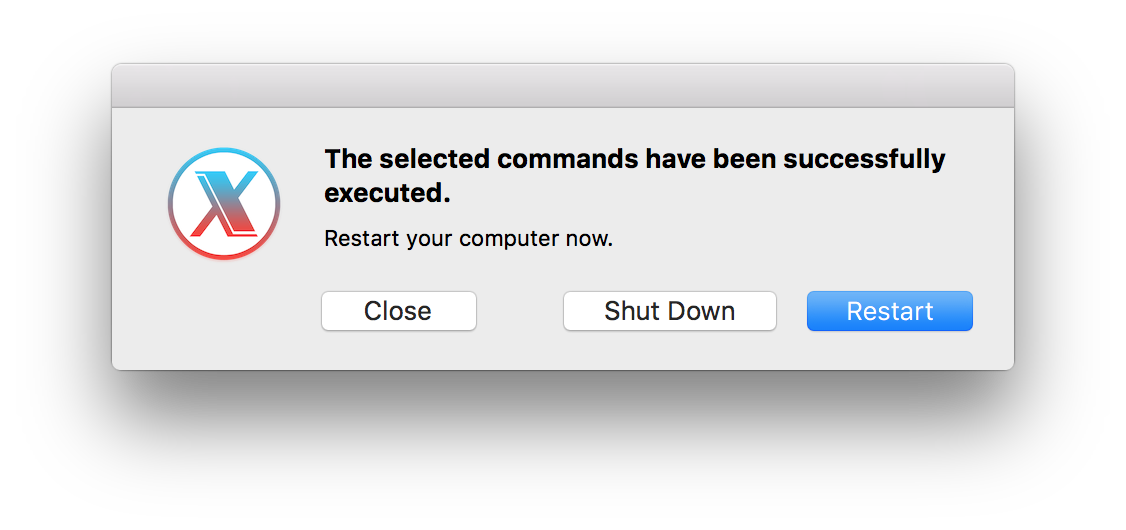The image size is (1126, 530).
Task: Click the white button labeled Shut Down
Action: 670,311
